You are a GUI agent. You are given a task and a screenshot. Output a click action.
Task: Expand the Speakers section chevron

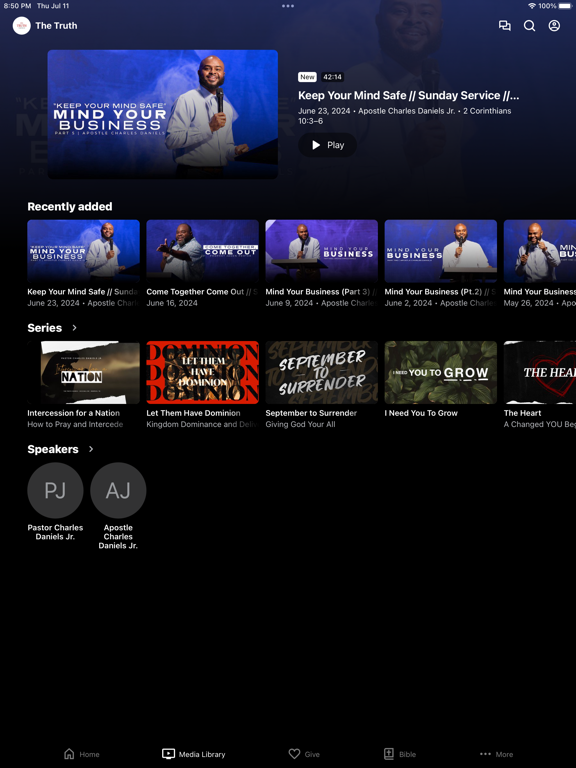pyautogui.click(x=91, y=449)
